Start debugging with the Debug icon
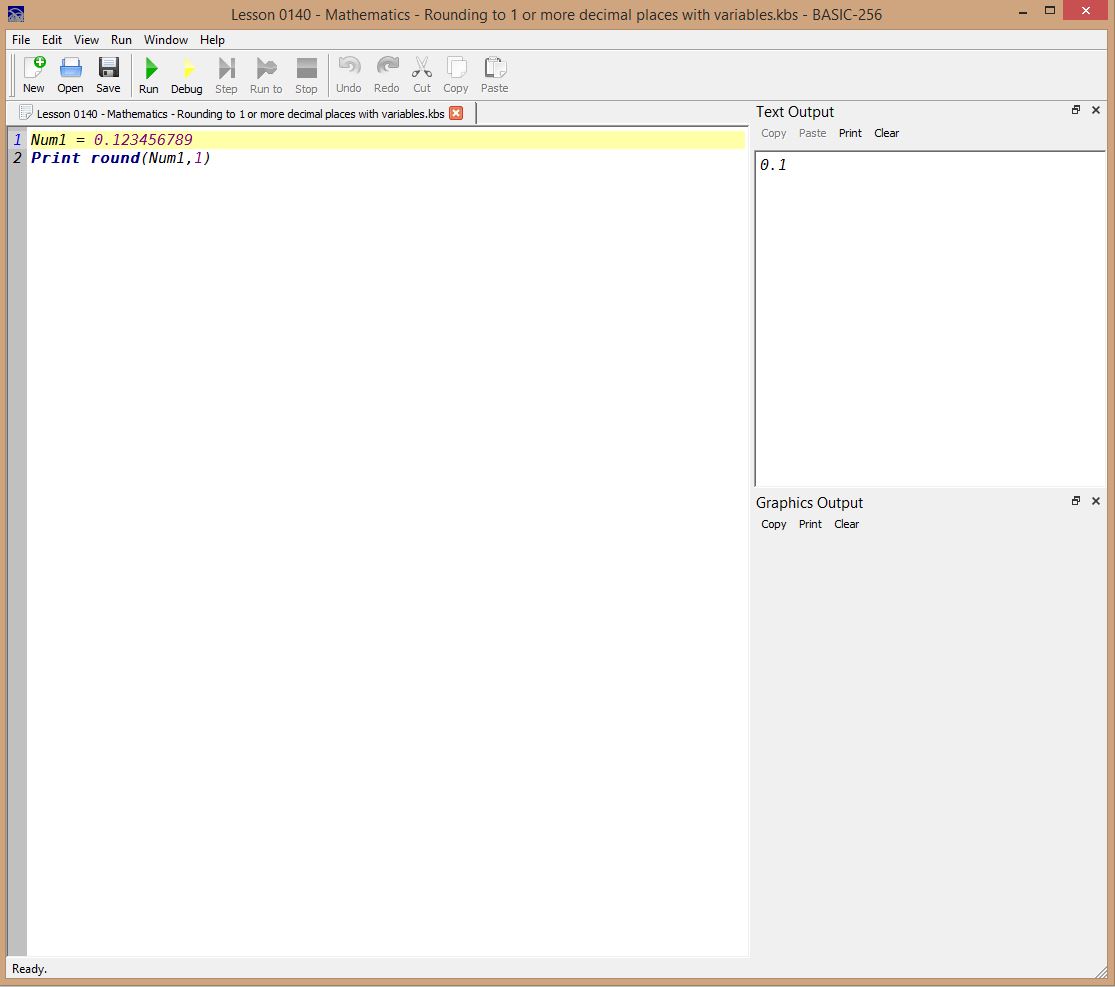 (186, 70)
